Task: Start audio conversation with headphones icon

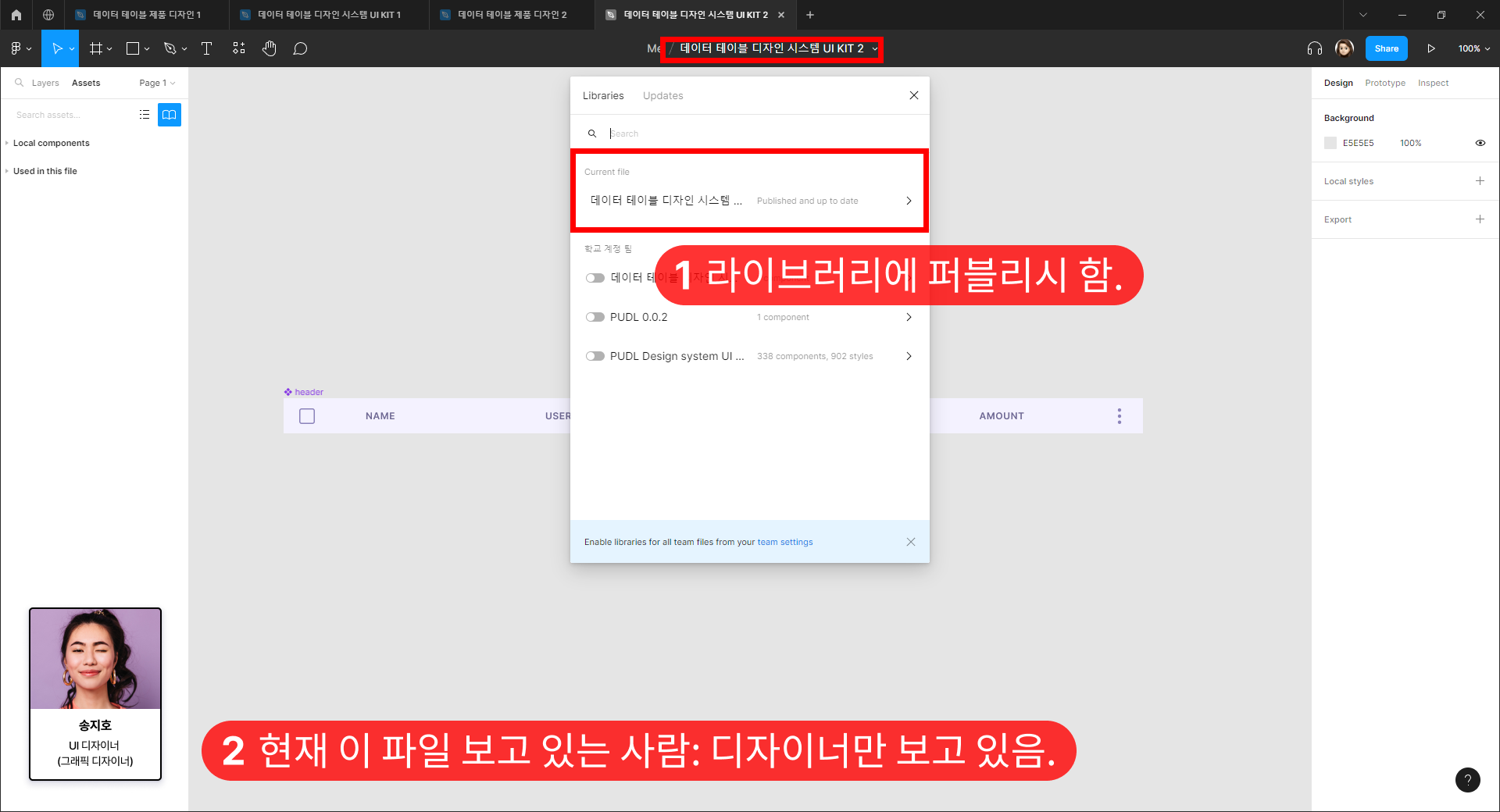Action: [x=1315, y=48]
